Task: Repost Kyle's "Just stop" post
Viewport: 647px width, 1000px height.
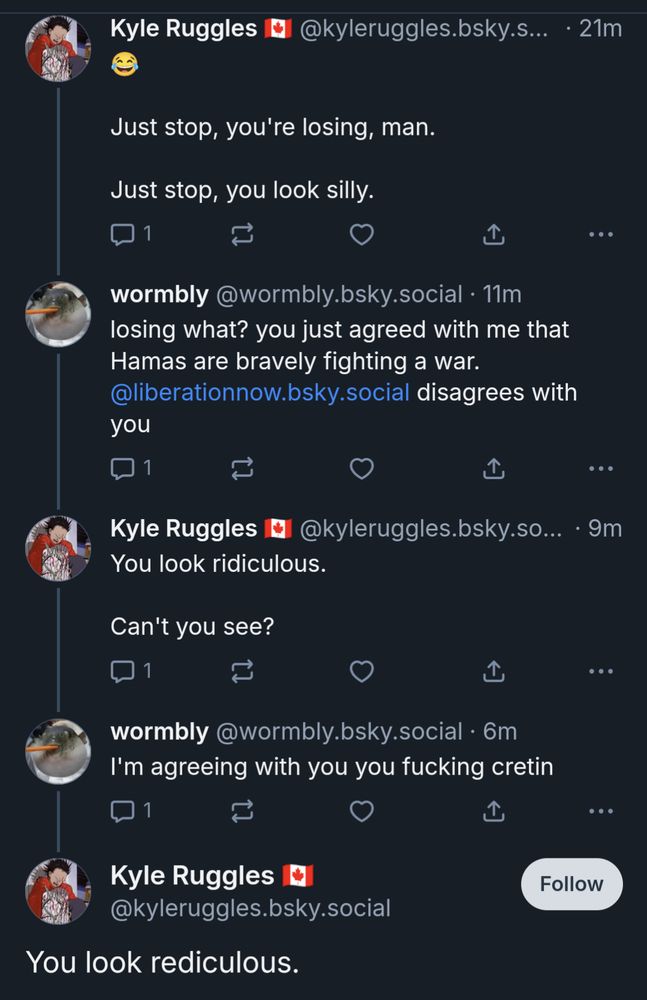Action: 242,235
